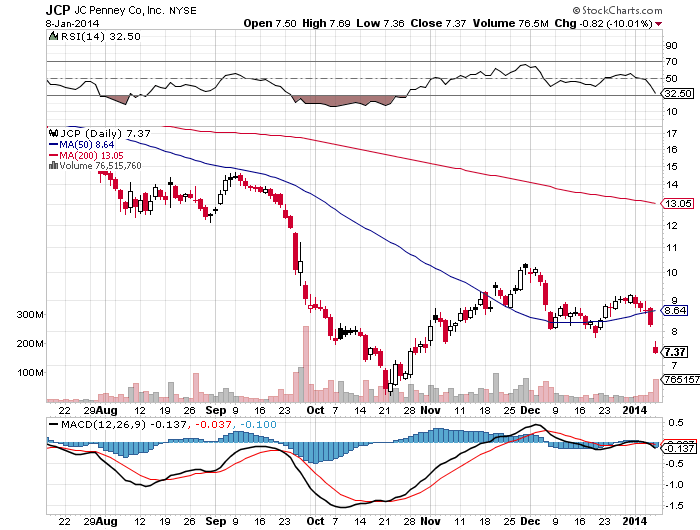Click the 'Close 7.37' header value
The height and width of the screenshot is (530, 700).
(x=438, y=23)
